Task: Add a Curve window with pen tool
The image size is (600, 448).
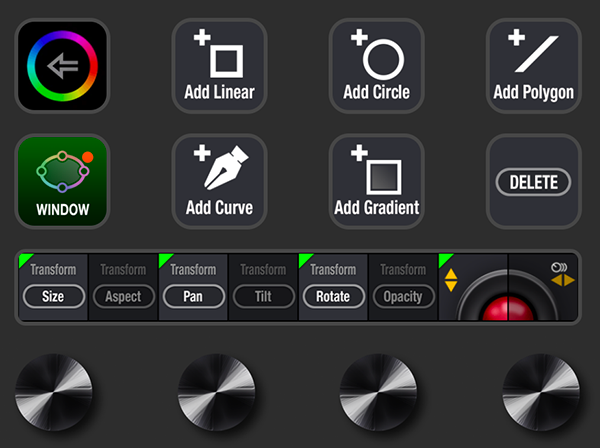Action: (219, 181)
